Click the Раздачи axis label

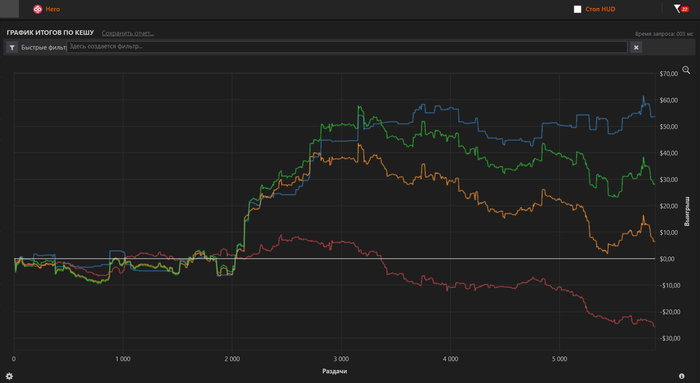tap(334, 371)
